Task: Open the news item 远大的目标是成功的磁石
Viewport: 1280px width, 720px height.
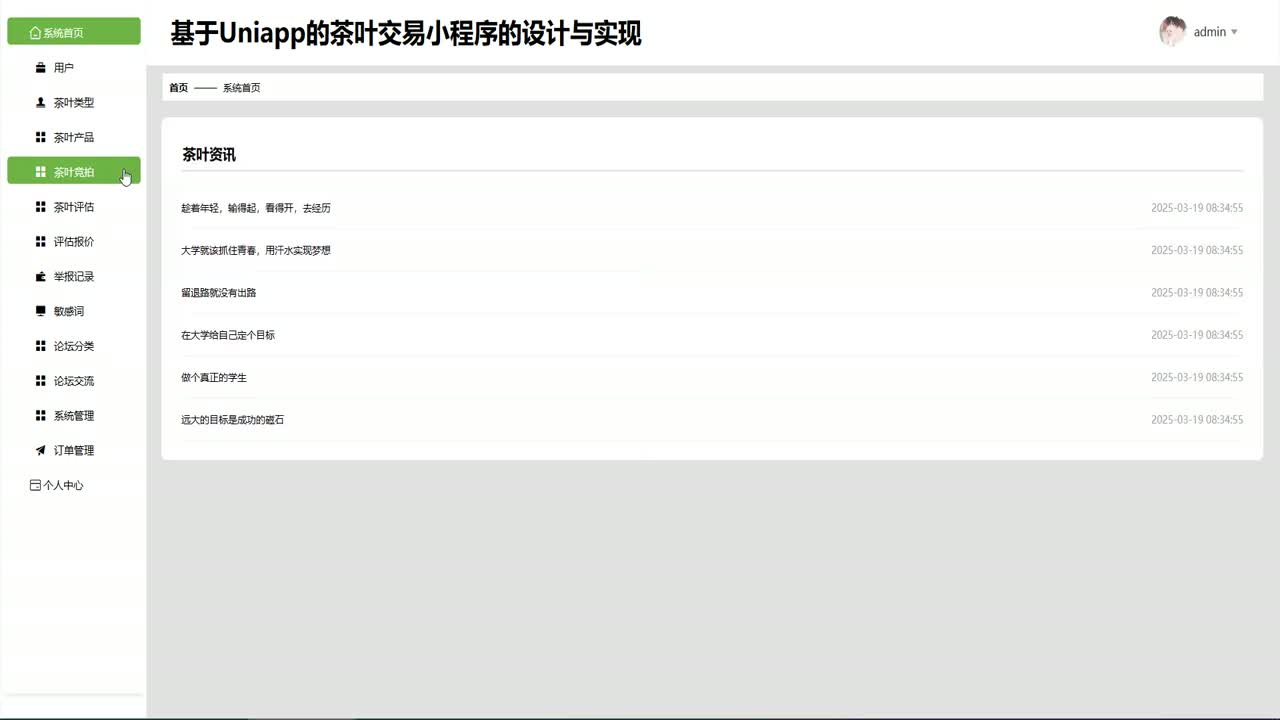Action: (x=233, y=420)
